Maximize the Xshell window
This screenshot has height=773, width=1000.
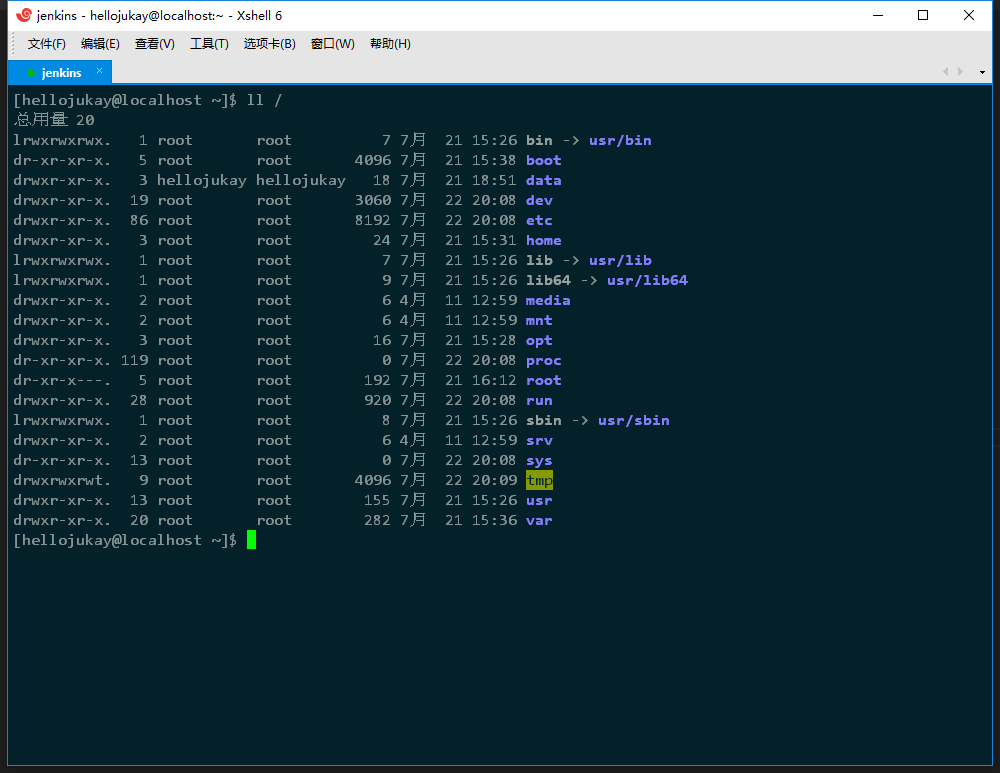923,15
